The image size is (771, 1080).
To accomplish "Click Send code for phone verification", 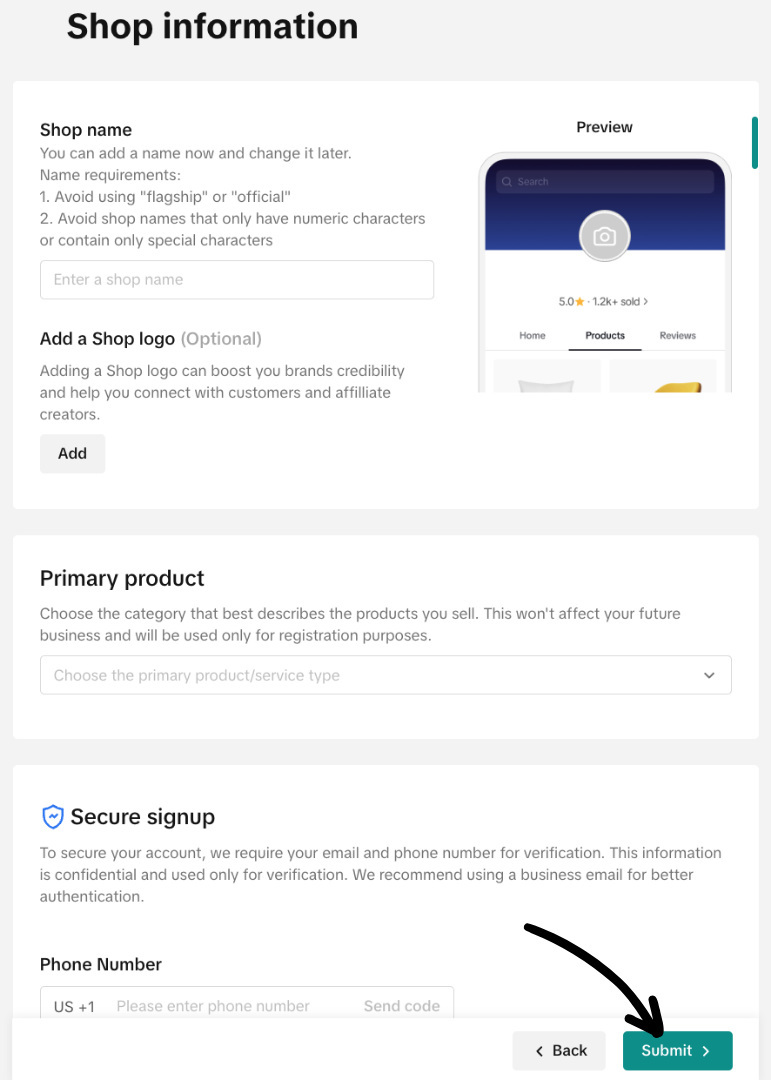I will coord(401,1006).
